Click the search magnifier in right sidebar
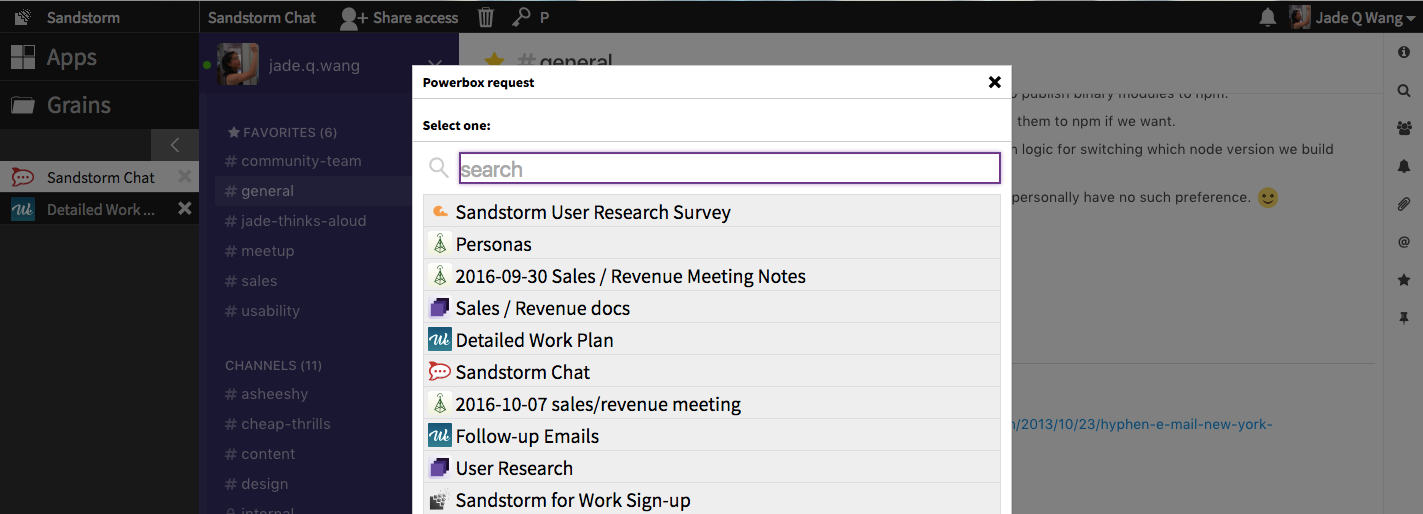This screenshot has width=1423, height=514. point(1403,90)
